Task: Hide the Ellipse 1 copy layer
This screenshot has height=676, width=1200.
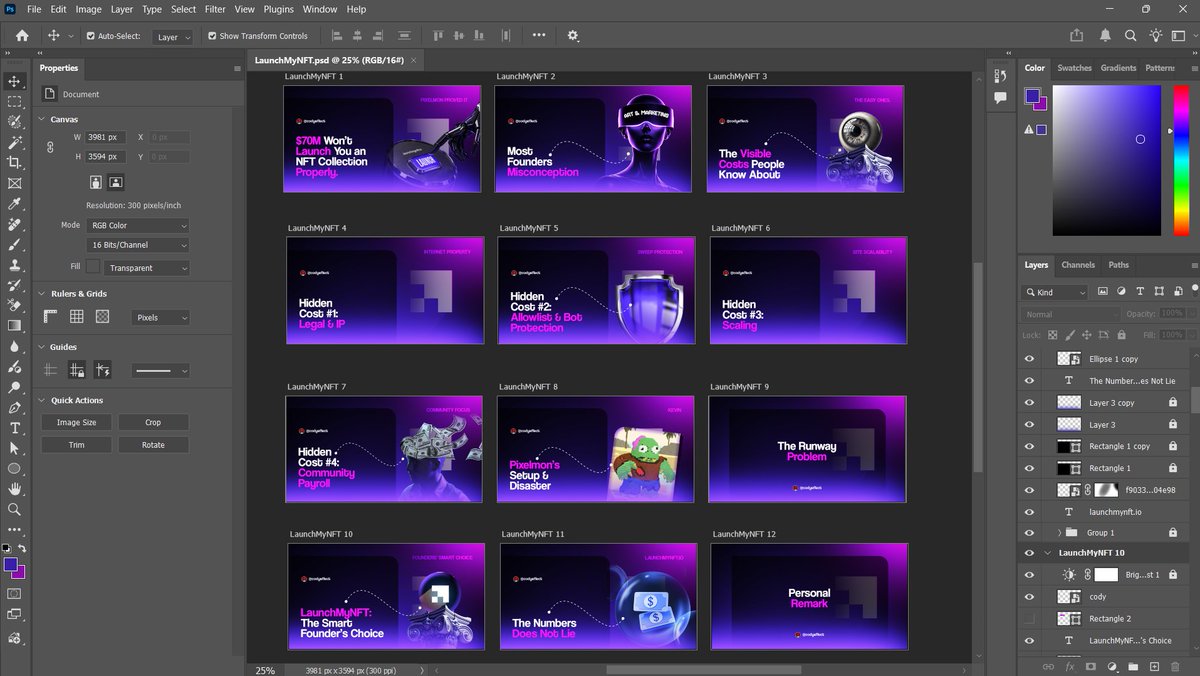Action: pos(1029,359)
